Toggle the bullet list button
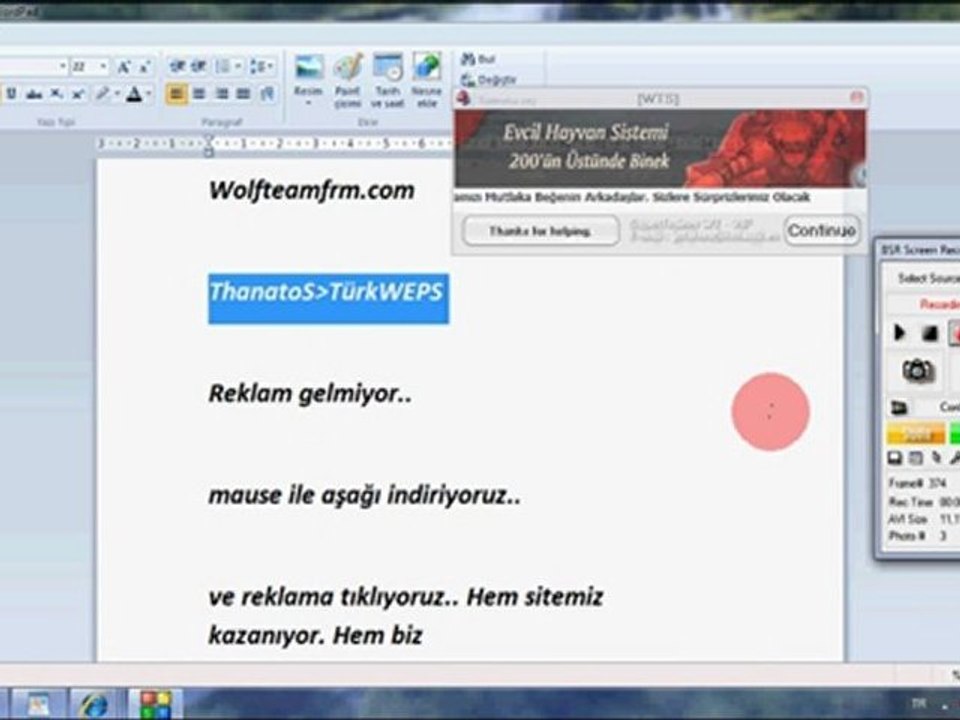Viewport: 960px width, 720px height. (x=223, y=66)
